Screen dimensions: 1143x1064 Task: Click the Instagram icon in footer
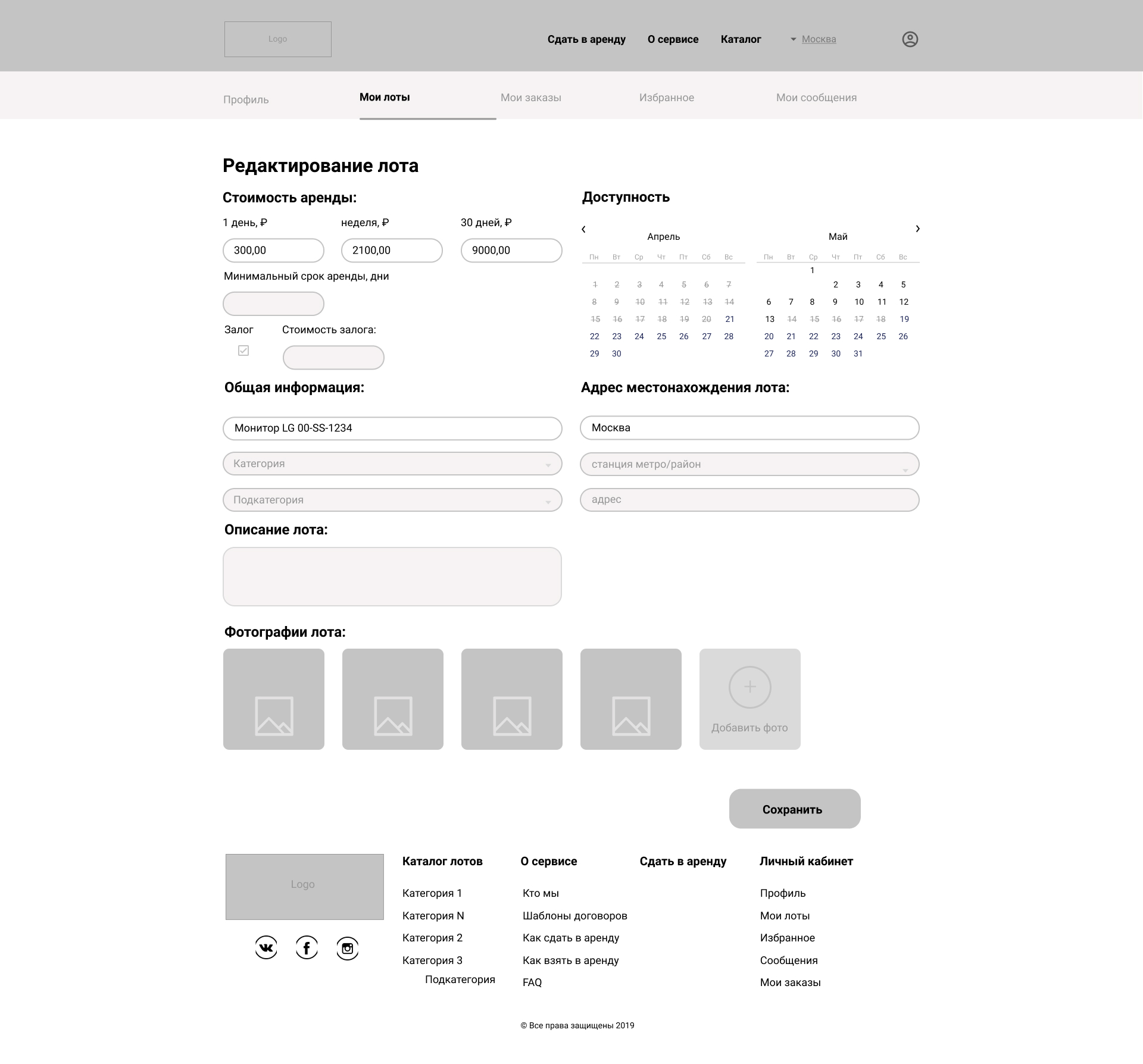(x=348, y=948)
